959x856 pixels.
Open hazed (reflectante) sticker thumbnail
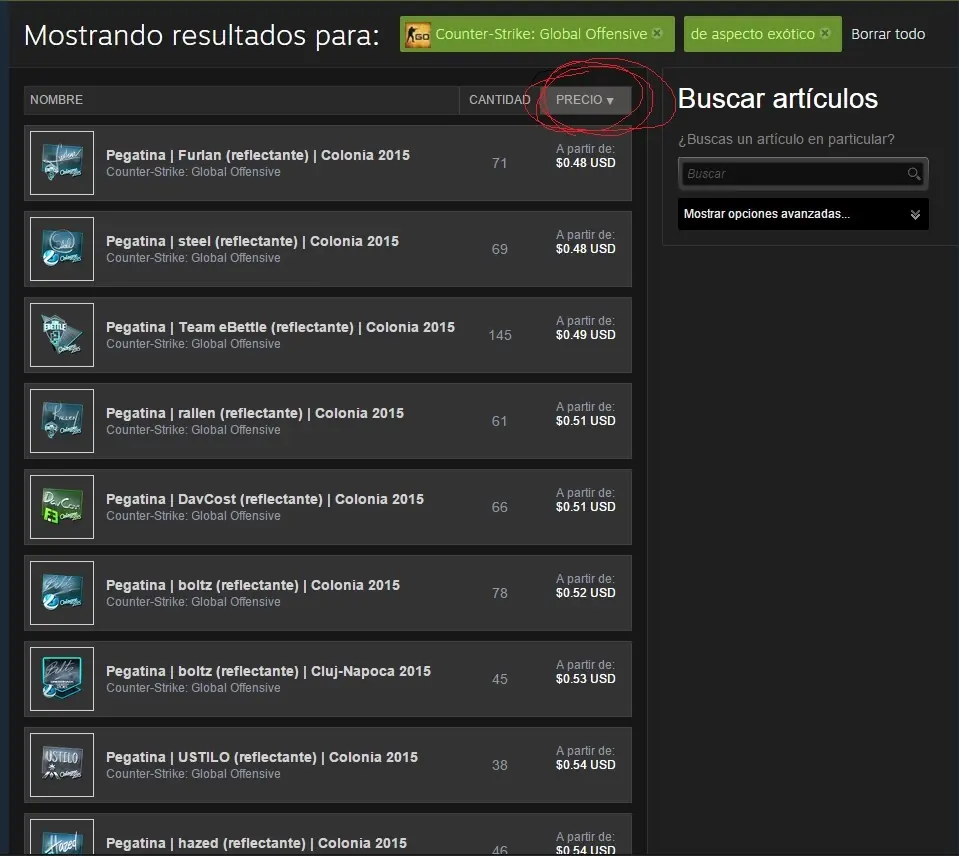point(62,837)
